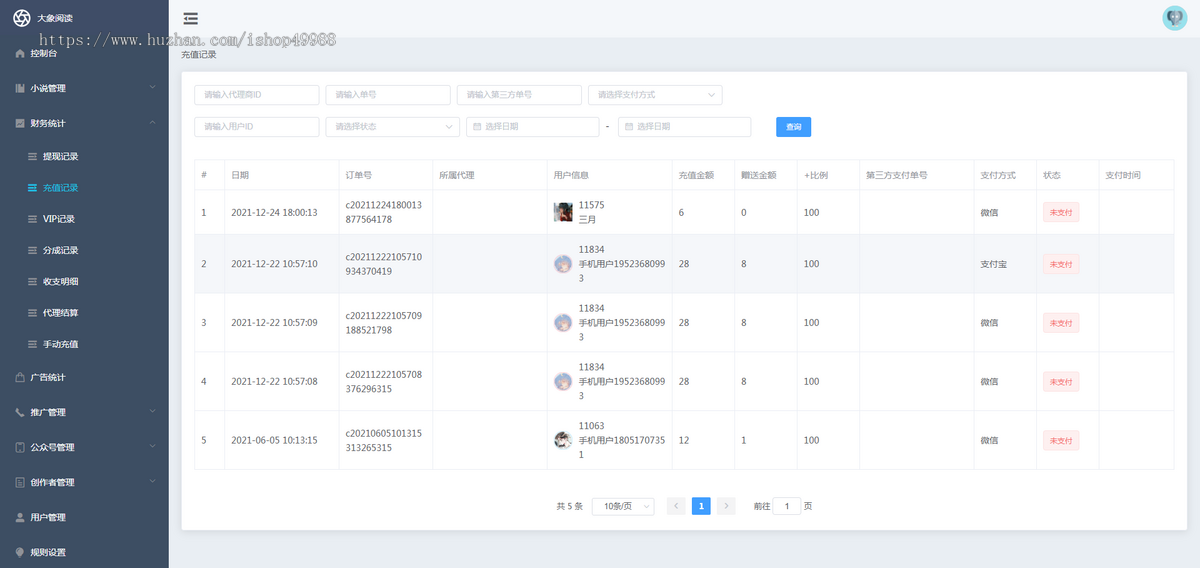Viewport: 1200px width, 568px height.
Task: Click the calendar icon in the start date field
Action: click(477, 127)
